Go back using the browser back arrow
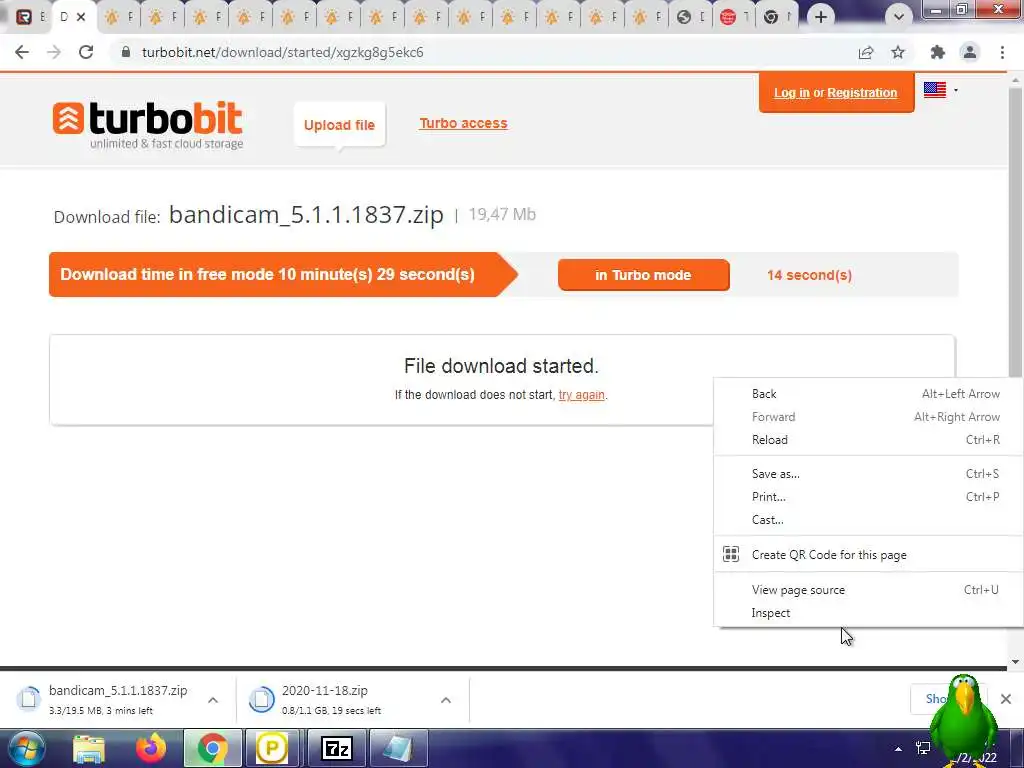Image resolution: width=1024 pixels, height=768 pixels. (22, 52)
